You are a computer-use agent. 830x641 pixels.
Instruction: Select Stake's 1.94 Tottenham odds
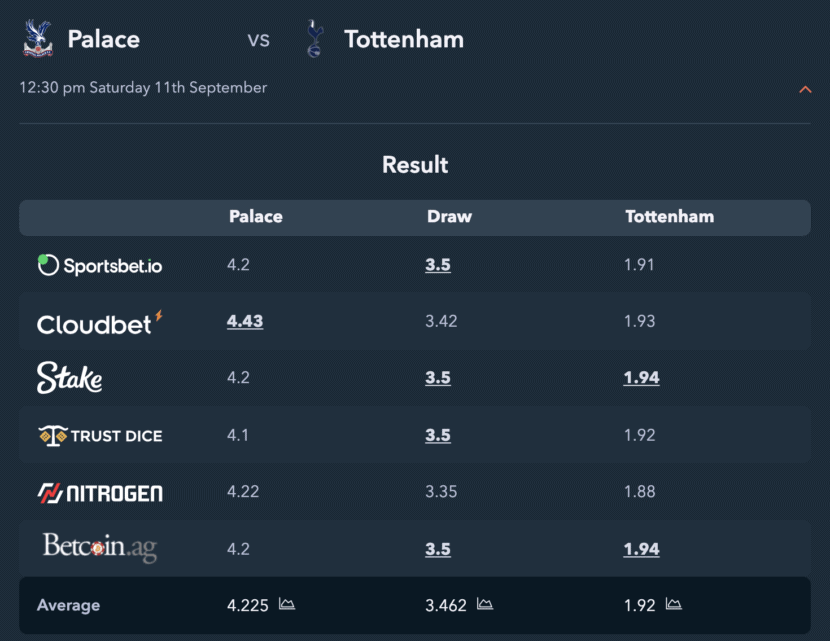[x=641, y=377]
